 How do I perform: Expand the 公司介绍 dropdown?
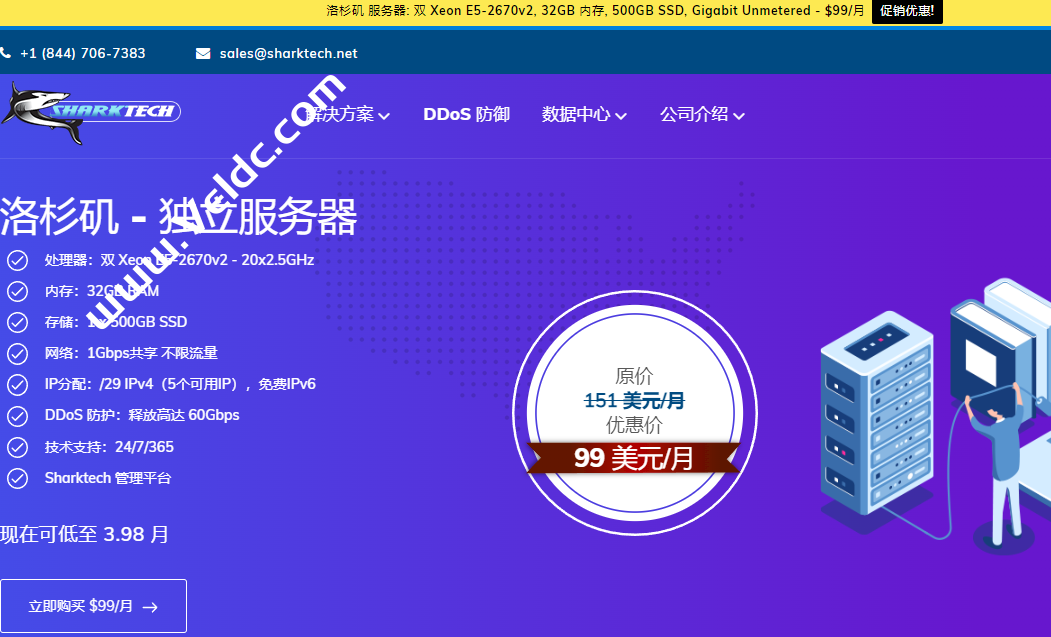tap(740, 115)
